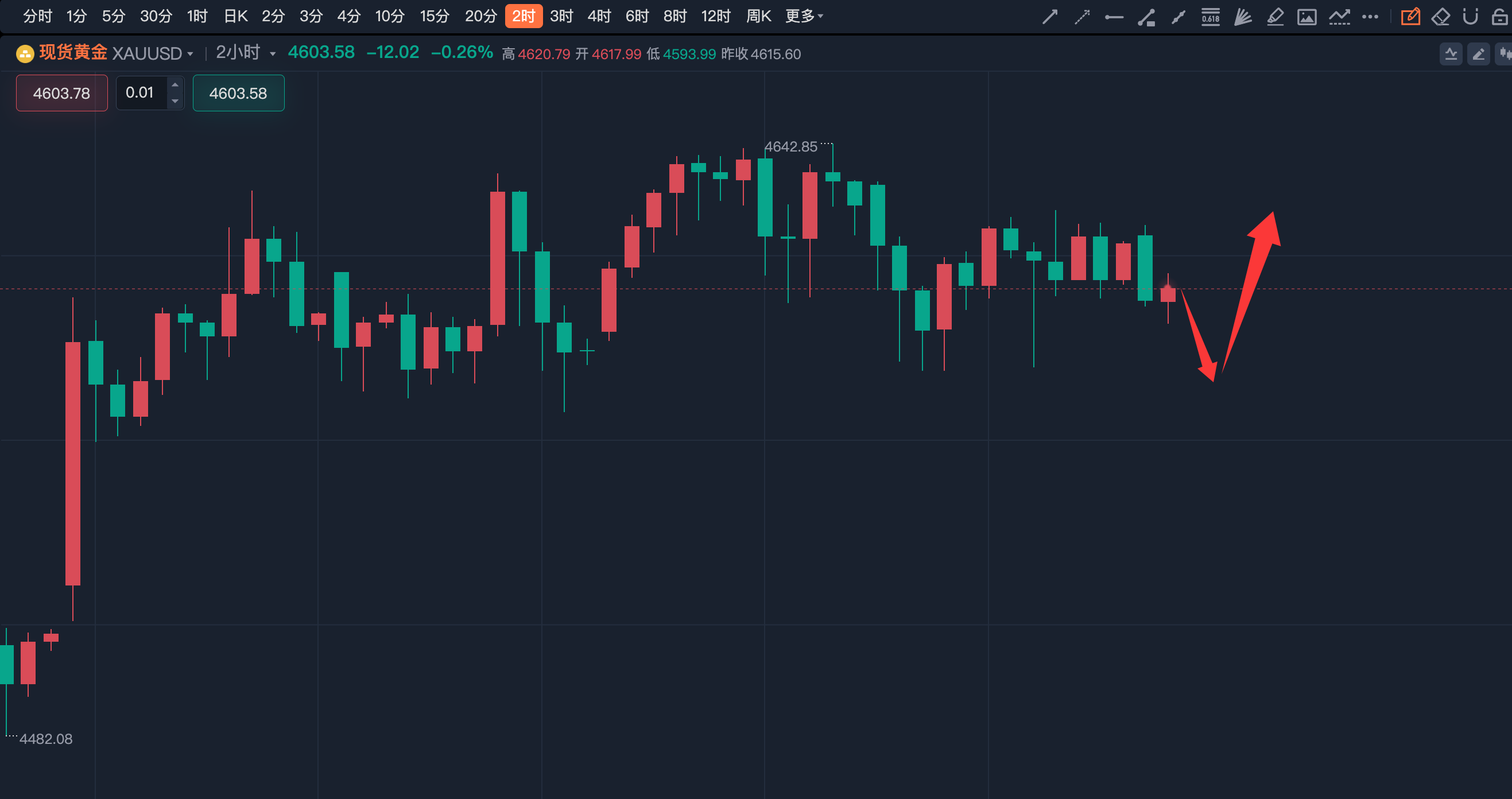Choose the Fibonacci 0.618 retracement tool

tap(1210, 17)
